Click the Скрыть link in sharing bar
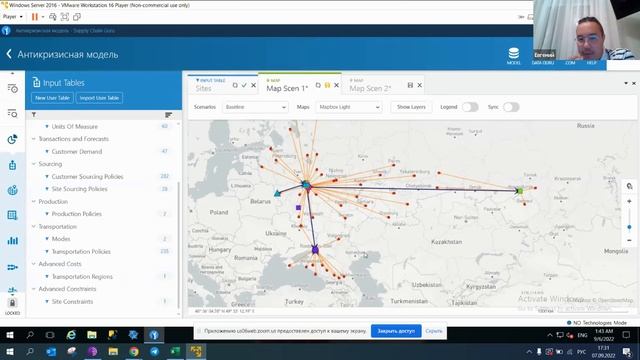 click(434, 331)
